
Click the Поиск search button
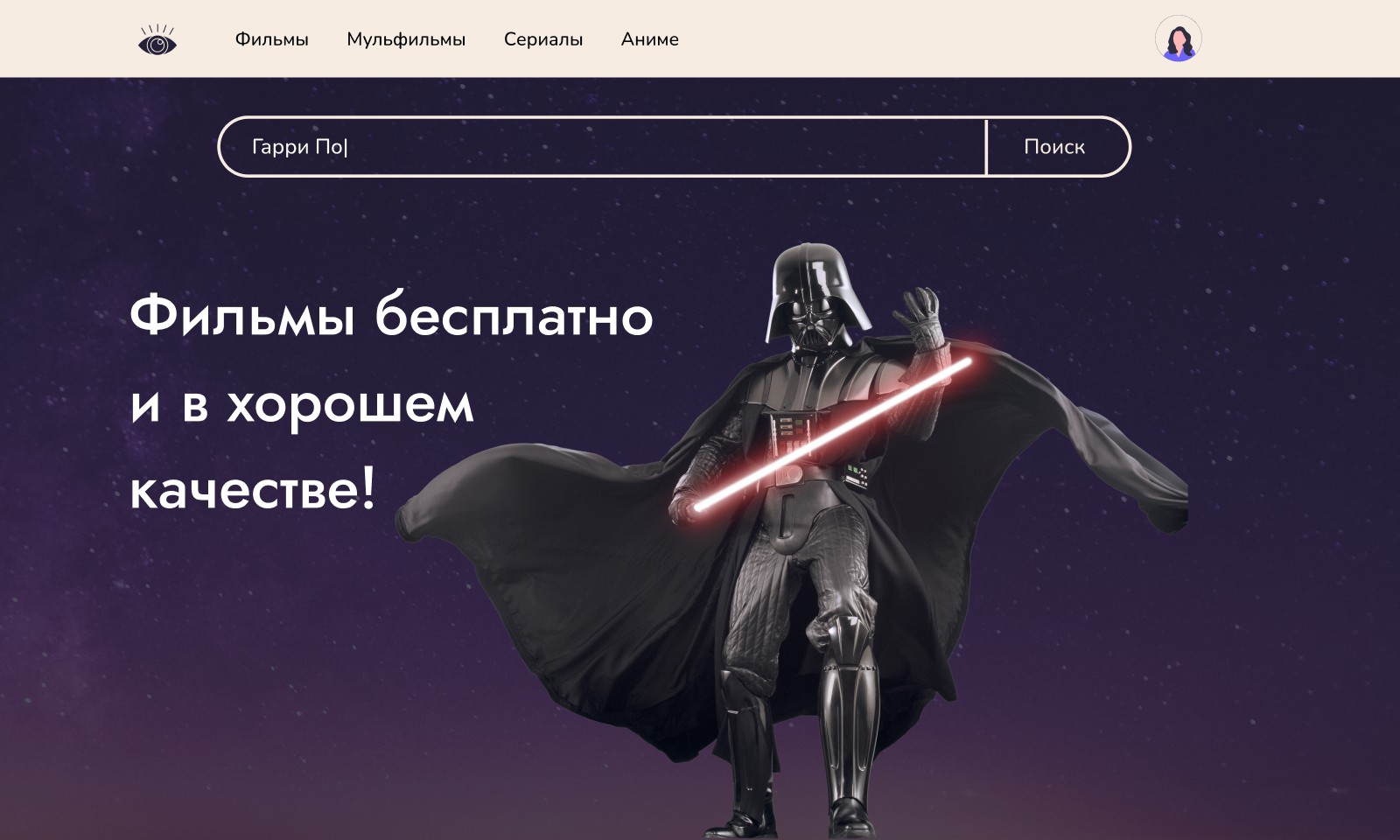point(1057,146)
